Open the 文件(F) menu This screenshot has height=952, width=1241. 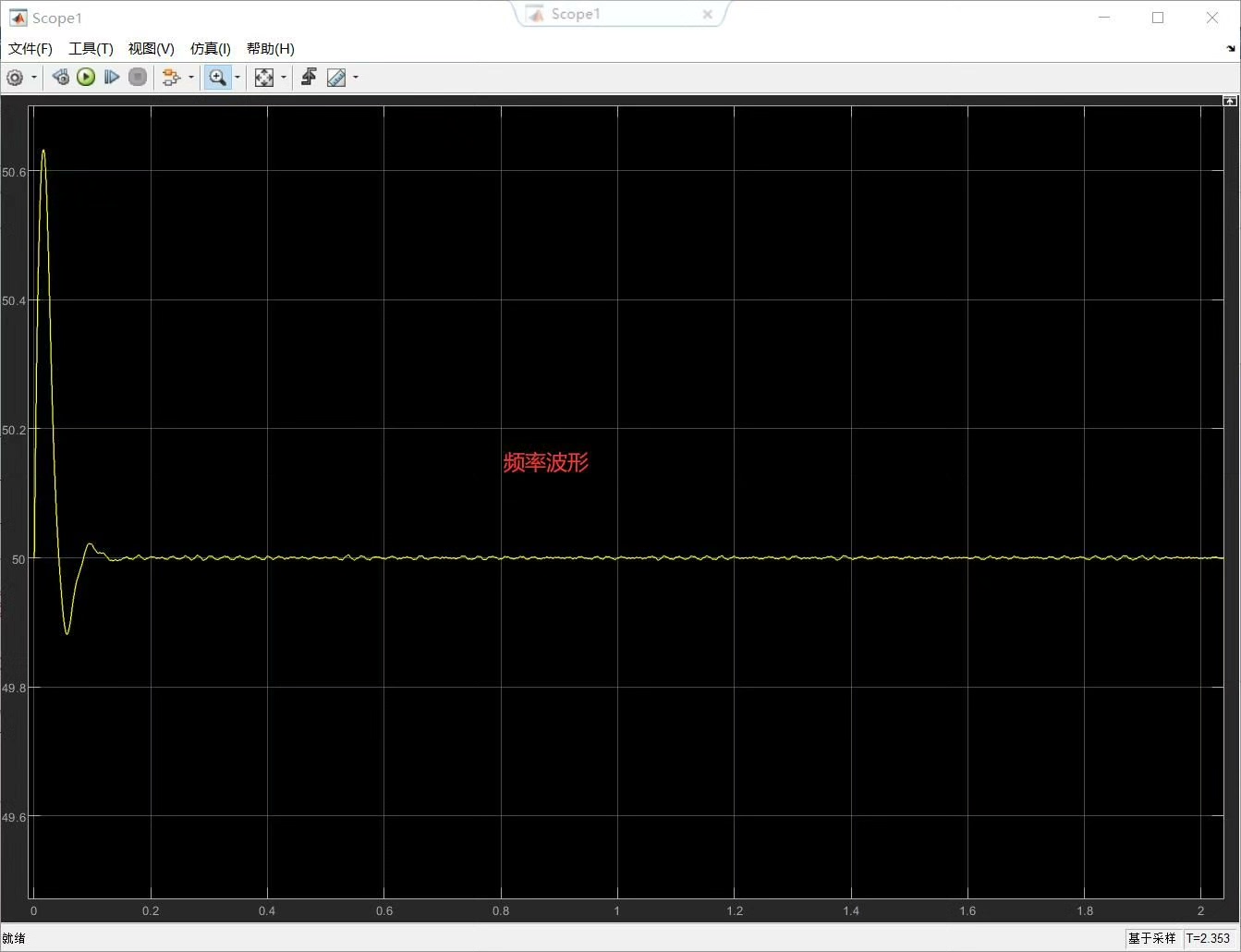tap(30, 48)
